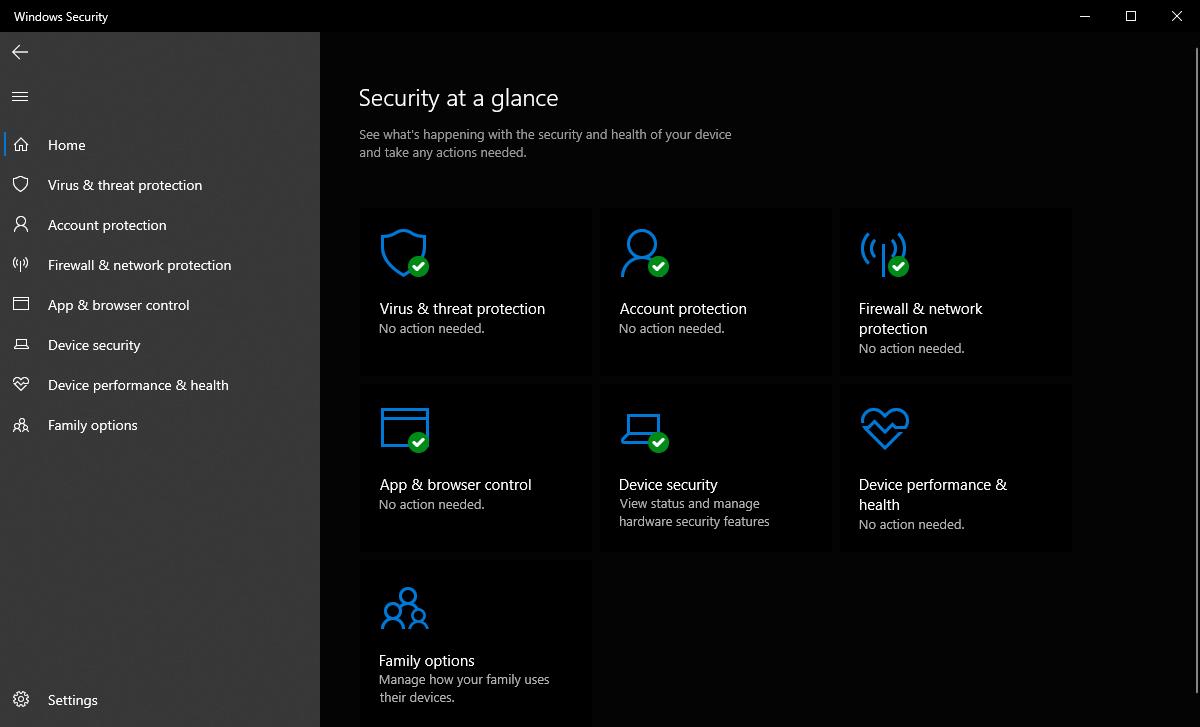Click 'No action needed.' under Firewall & network protection tile

click(x=912, y=349)
